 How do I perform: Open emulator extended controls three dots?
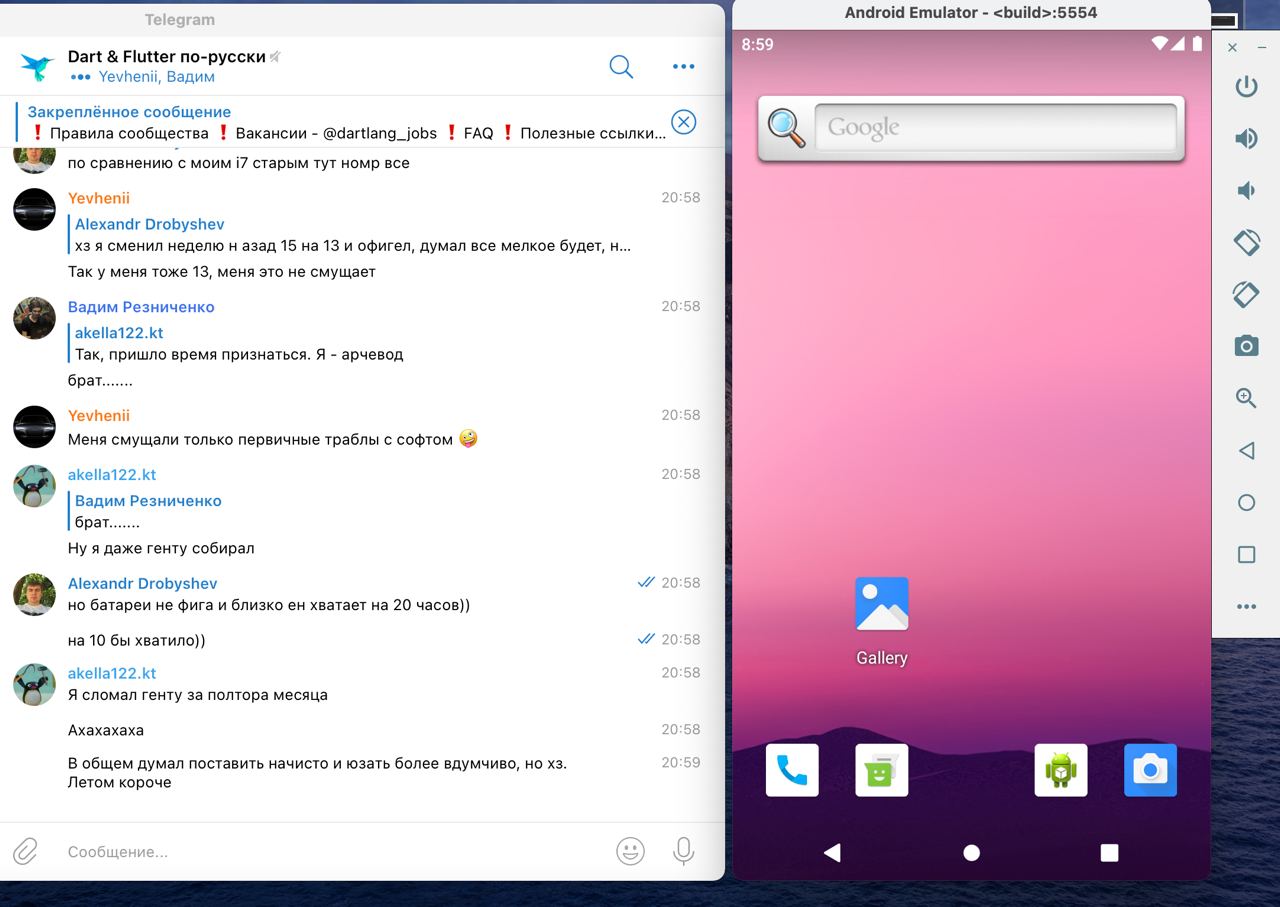pyautogui.click(x=1246, y=607)
